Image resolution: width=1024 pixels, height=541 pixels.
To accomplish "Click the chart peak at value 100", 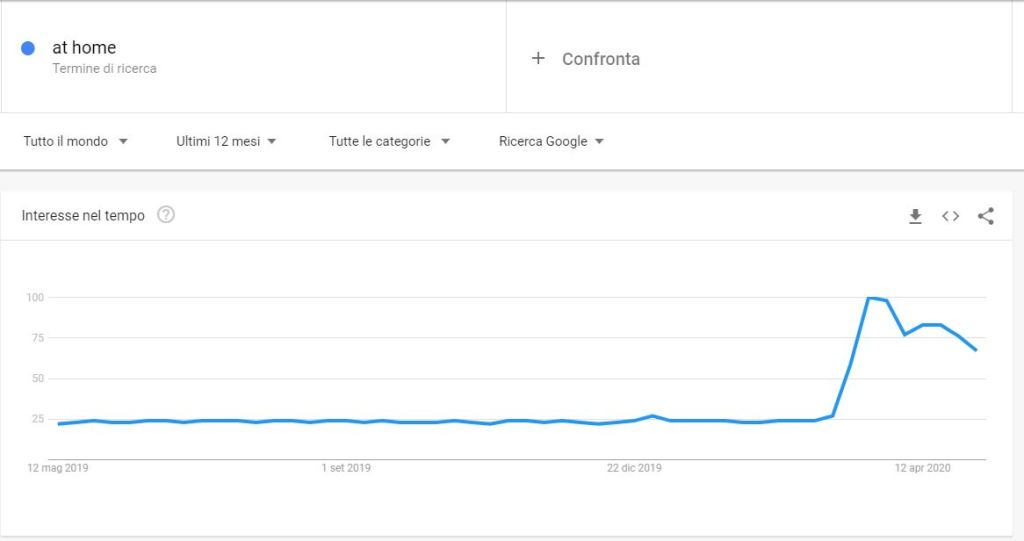I will (870, 298).
